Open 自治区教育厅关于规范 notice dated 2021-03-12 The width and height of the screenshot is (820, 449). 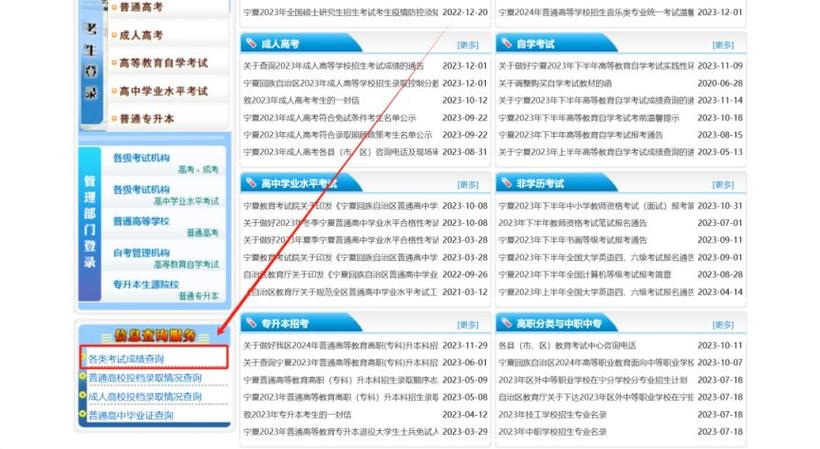coord(342,292)
